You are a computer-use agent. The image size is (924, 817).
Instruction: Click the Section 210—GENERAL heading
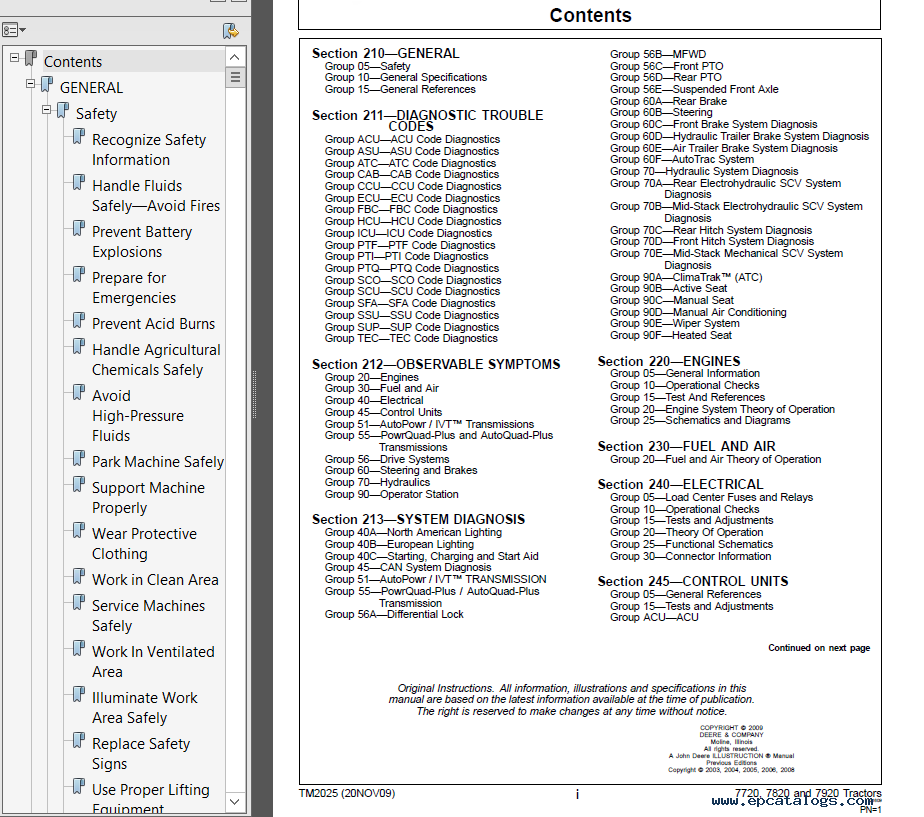(x=385, y=54)
